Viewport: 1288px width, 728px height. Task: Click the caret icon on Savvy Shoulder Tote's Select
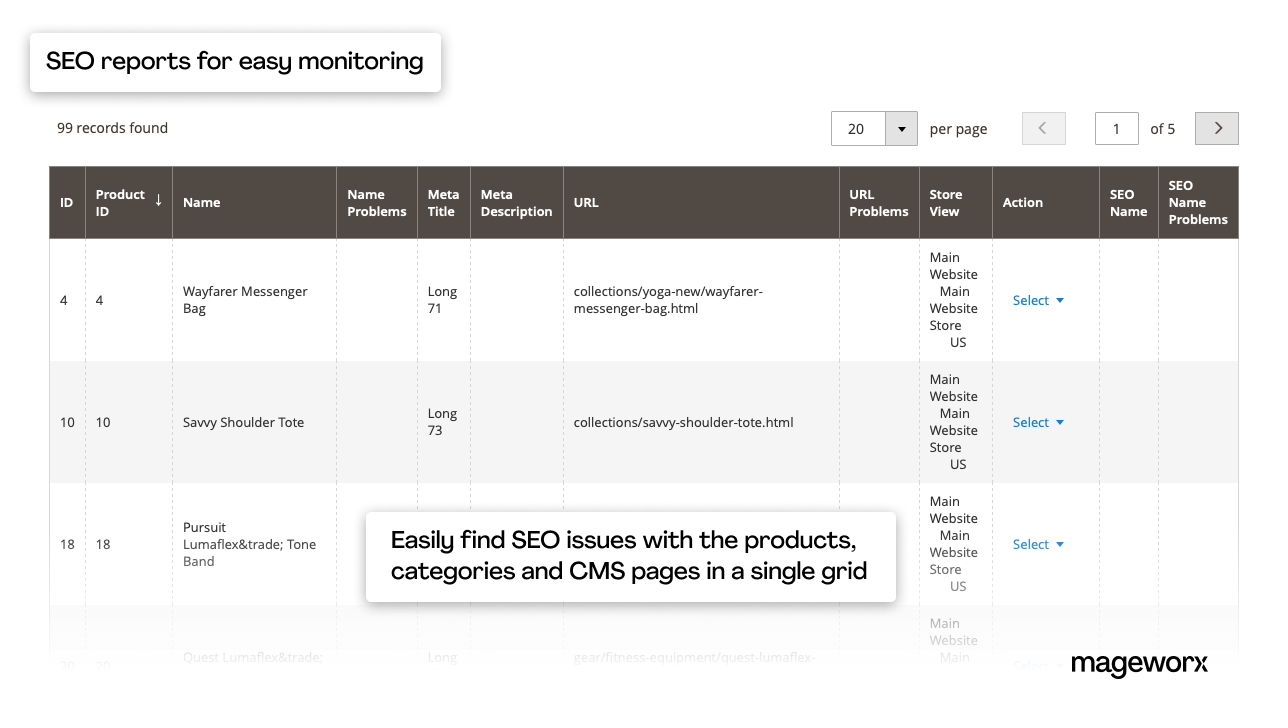click(1060, 422)
